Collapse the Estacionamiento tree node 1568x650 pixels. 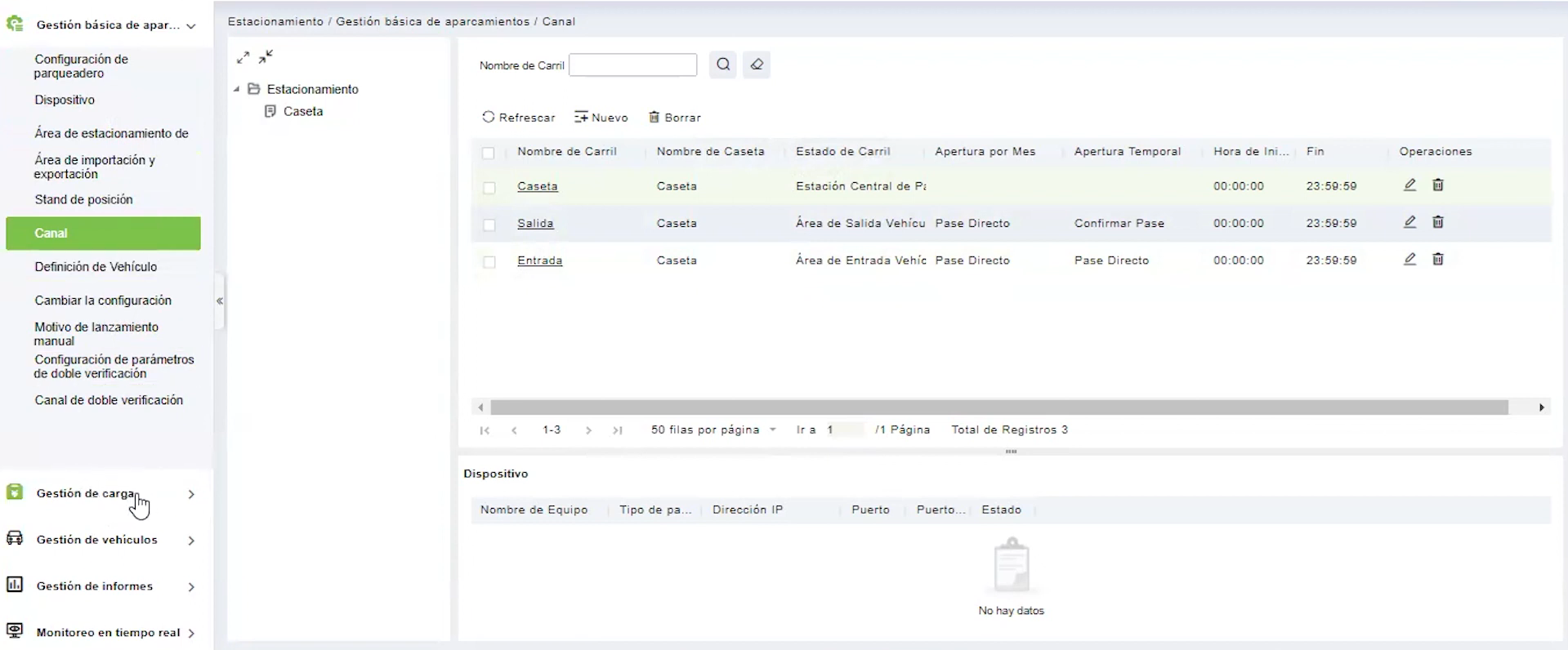pos(237,89)
